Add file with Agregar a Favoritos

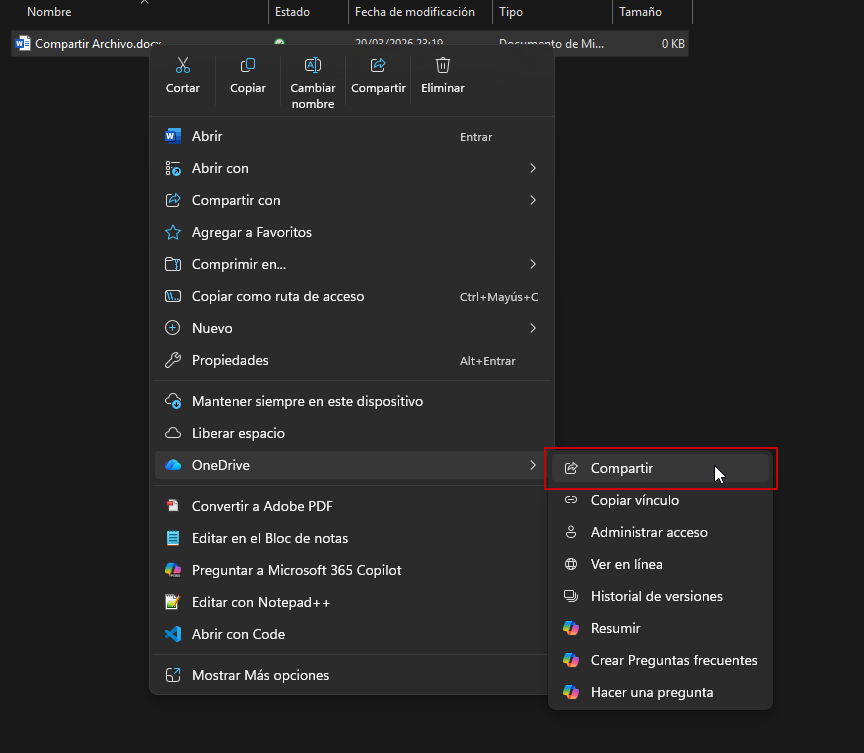tap(252, 232)
